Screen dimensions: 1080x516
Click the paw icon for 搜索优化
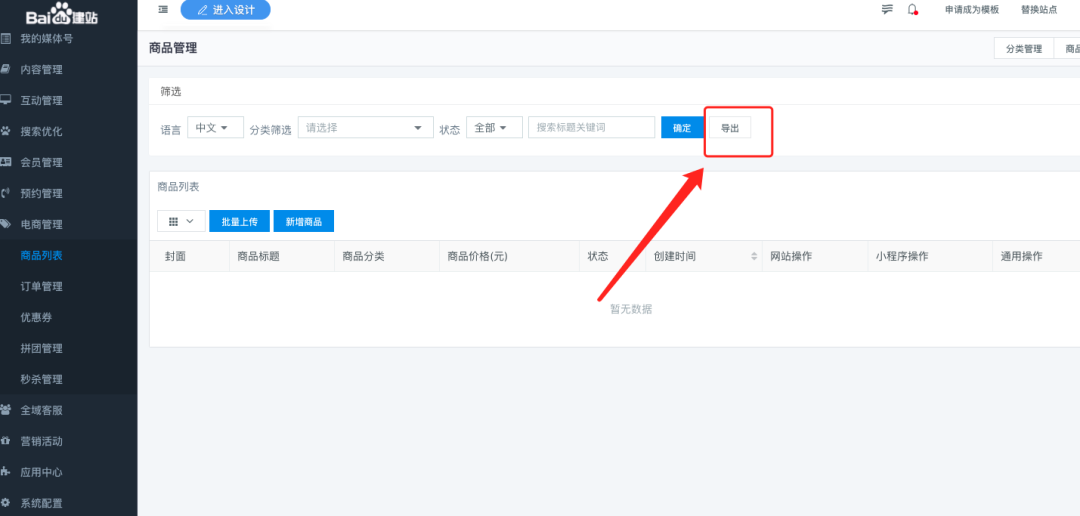point(6,131)
